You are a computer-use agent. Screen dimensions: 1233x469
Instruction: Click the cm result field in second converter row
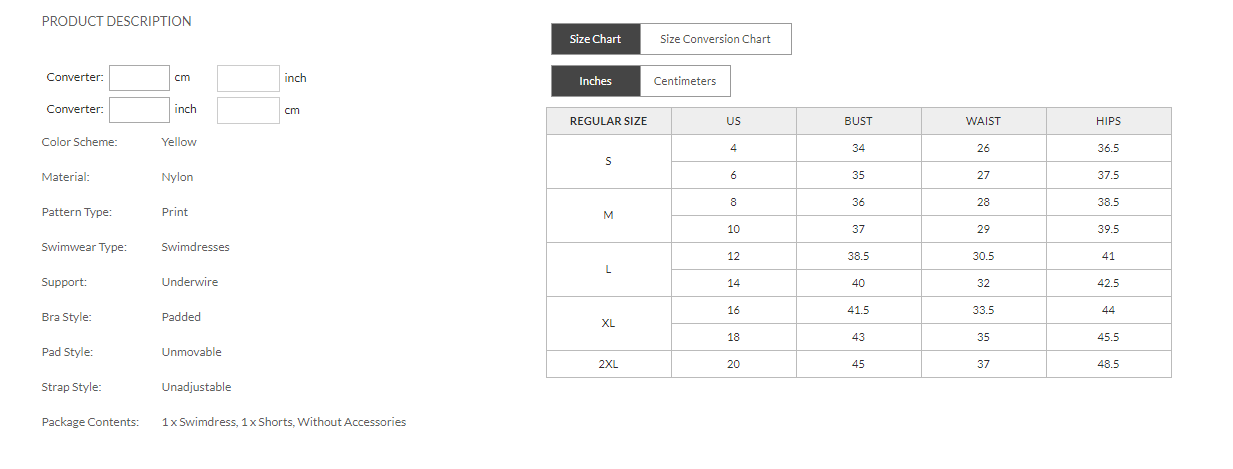[x=248, y=110]
